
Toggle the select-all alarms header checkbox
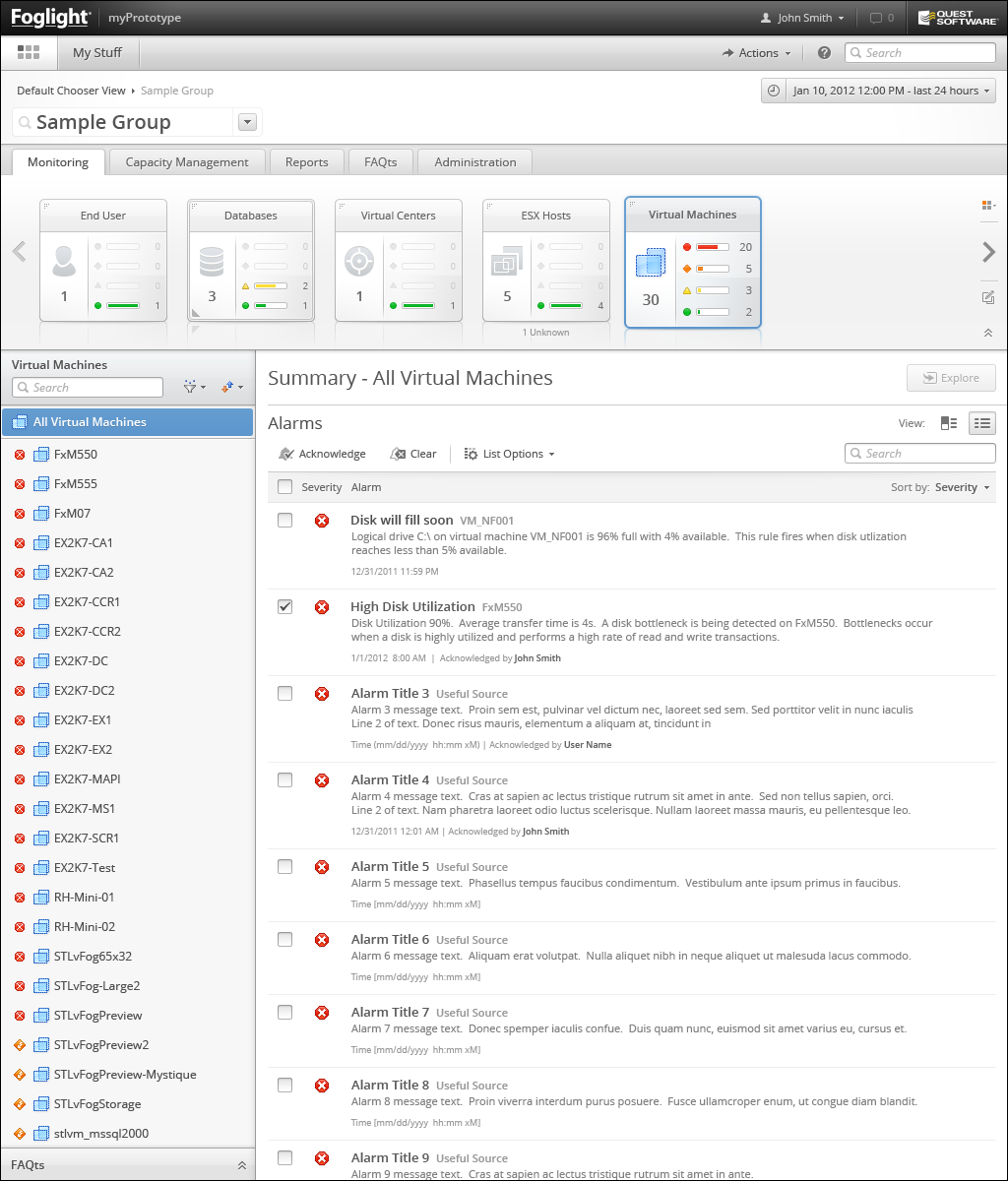pyautogui.click(x=285, y=486)
